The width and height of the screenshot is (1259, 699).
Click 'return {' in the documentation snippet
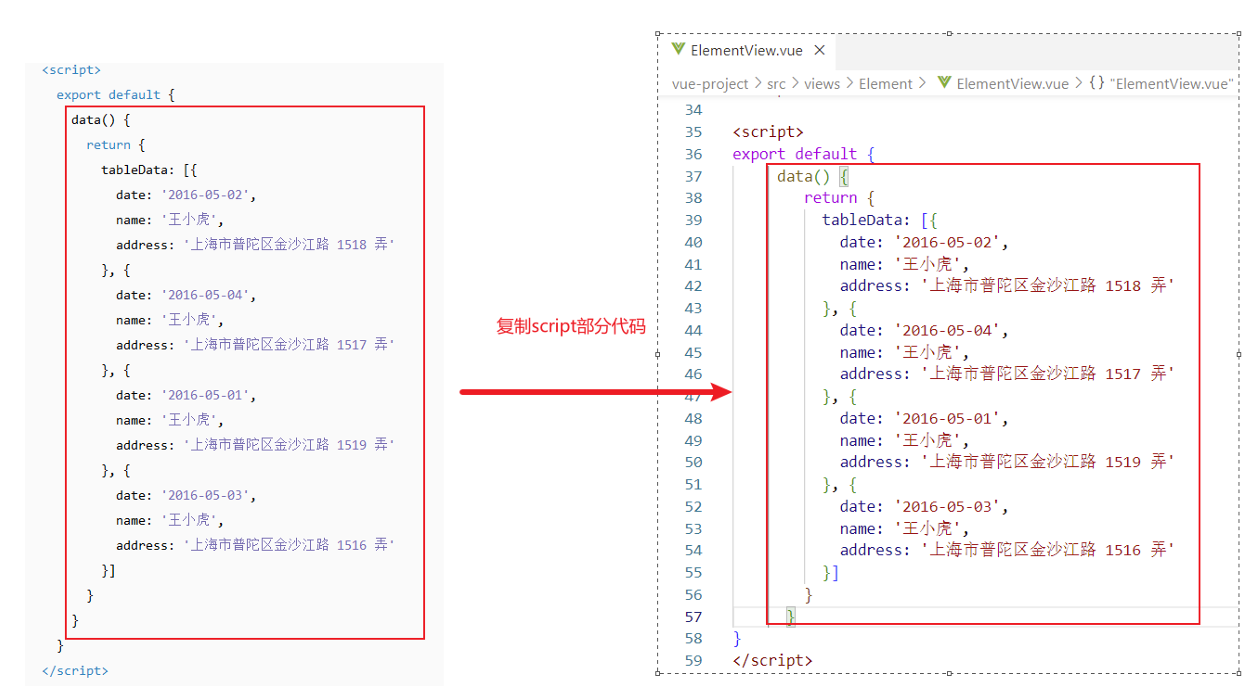[116, 145]
